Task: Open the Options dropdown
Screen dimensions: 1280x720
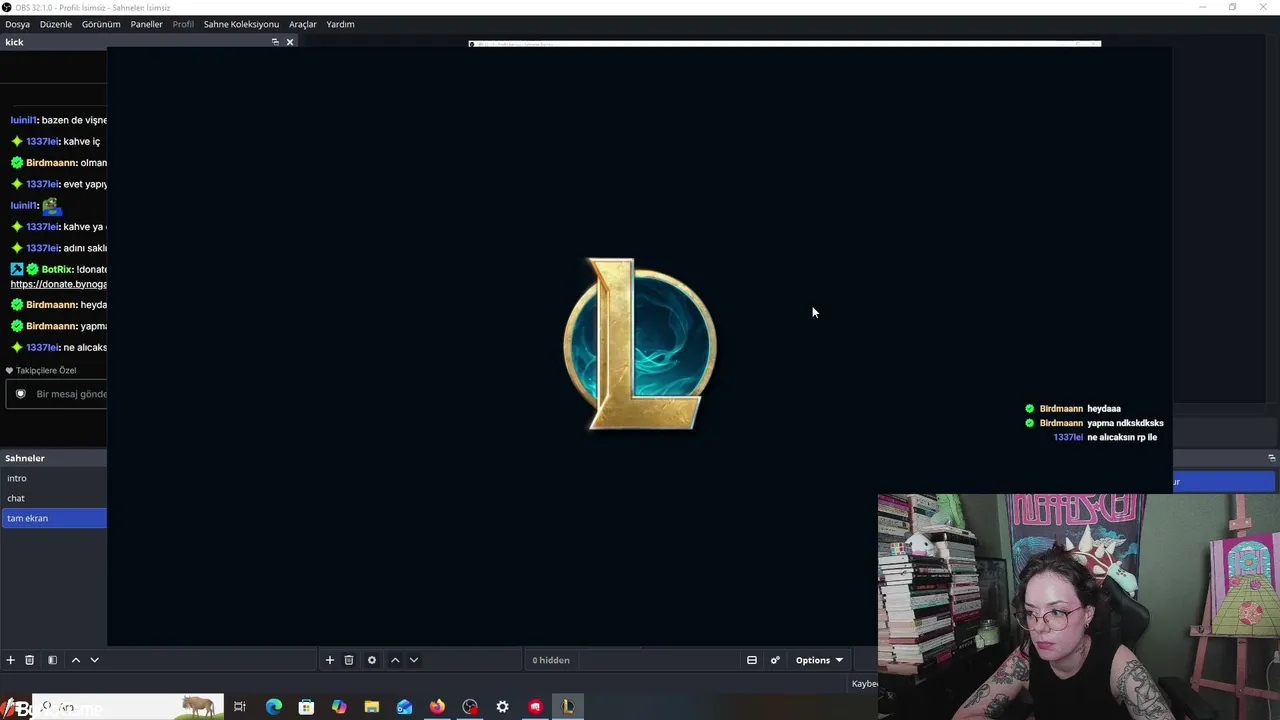Action: pyautogui.click(x=819, y=660)
